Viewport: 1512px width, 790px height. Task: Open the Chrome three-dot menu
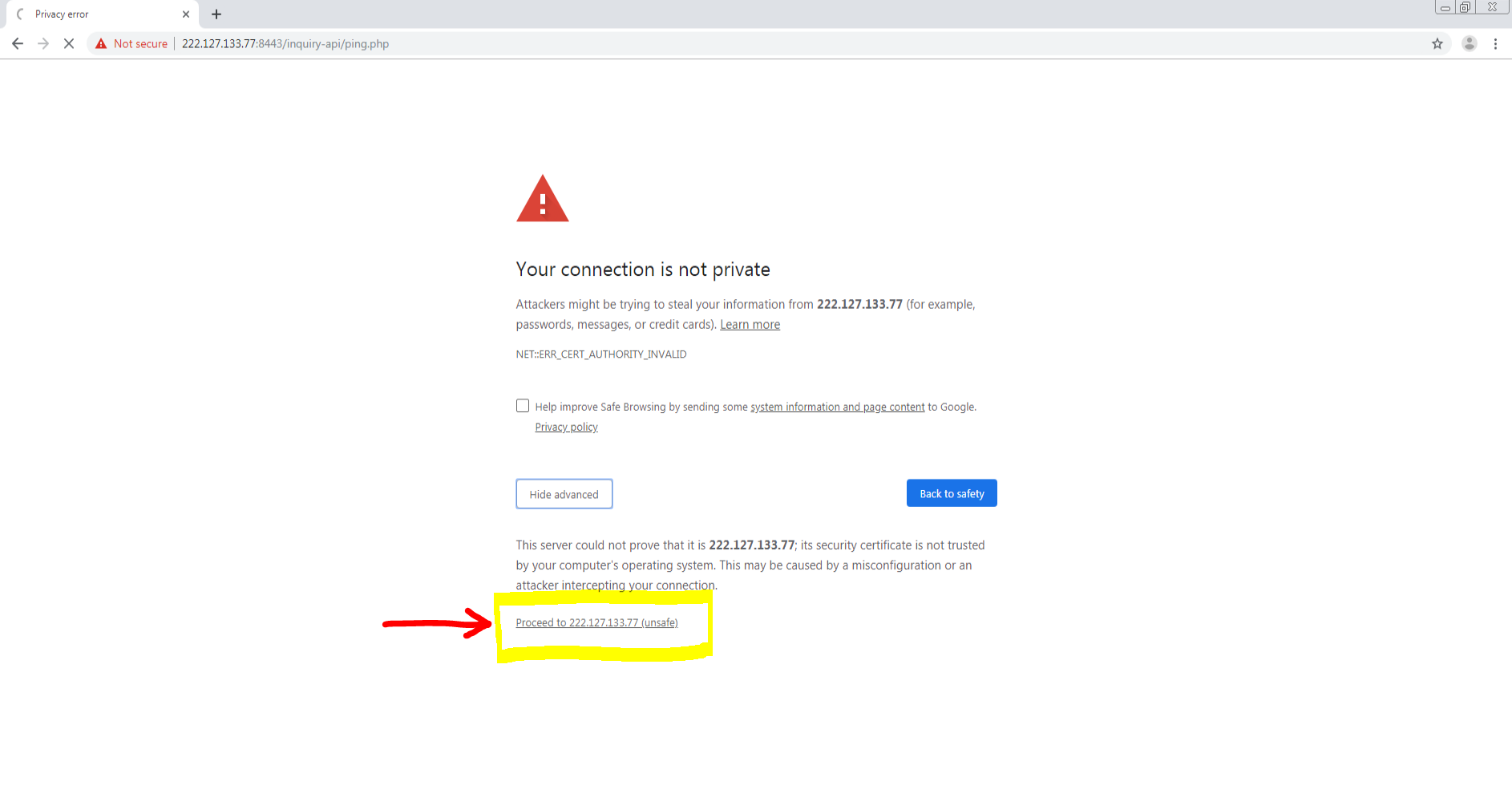pyautogui.click(x=1495, y=44)
